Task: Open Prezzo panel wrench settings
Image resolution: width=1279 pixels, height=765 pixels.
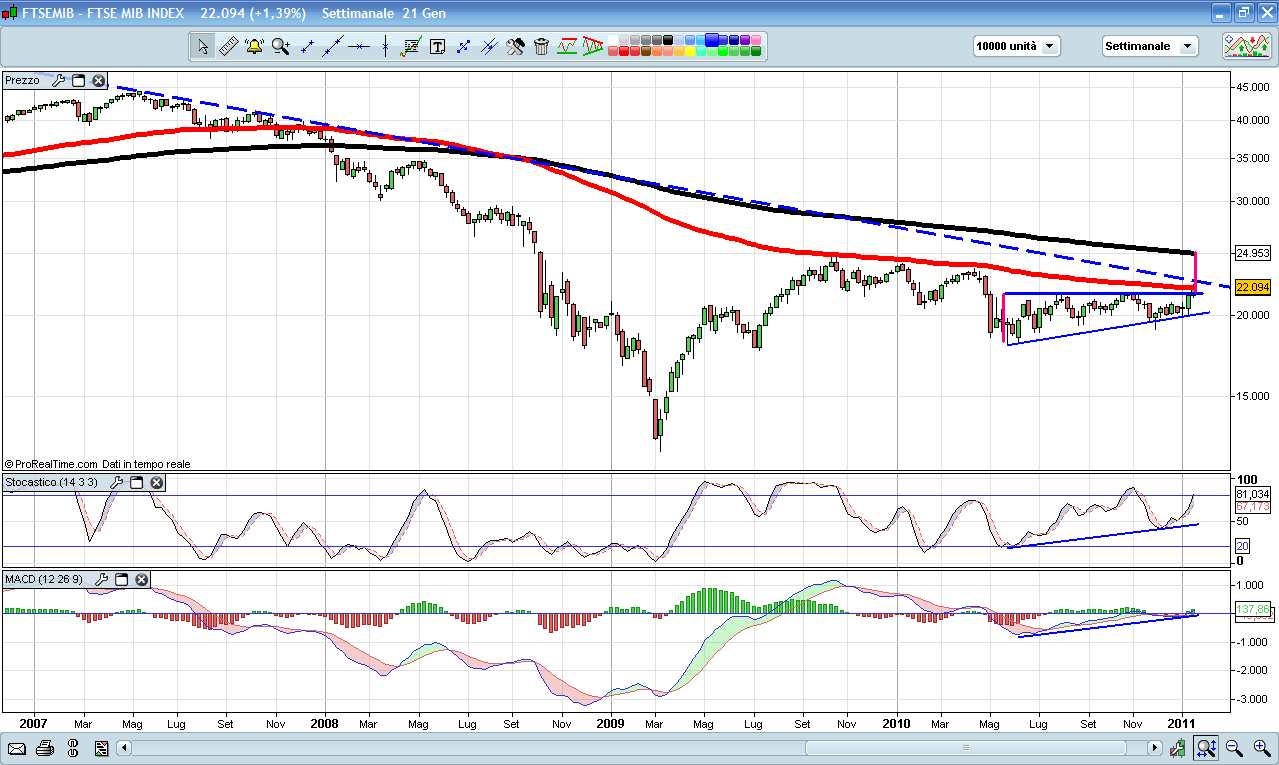Action: click(x=58, y=80)
